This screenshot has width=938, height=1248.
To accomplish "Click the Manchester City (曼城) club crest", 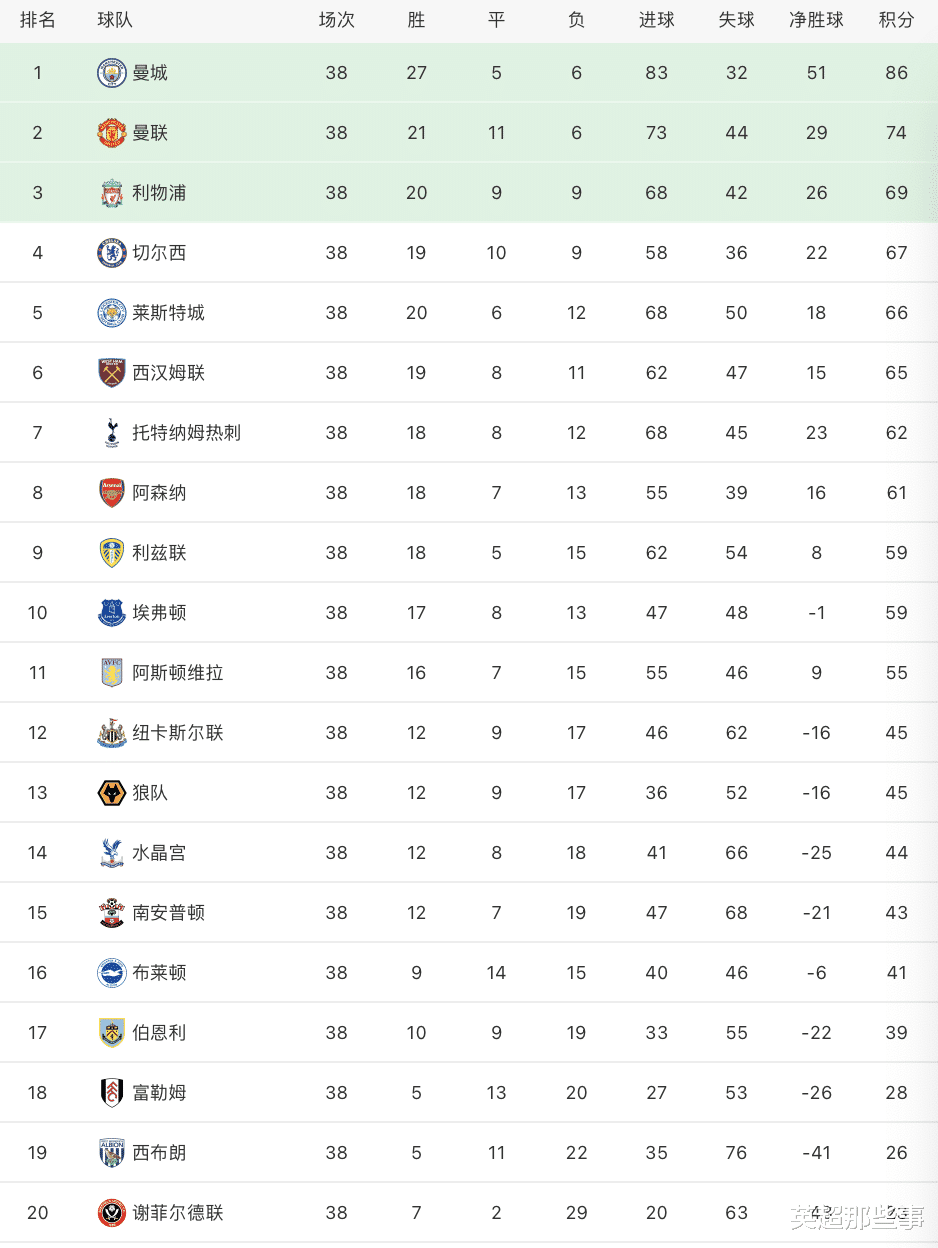I will click(x=112, y=73).
